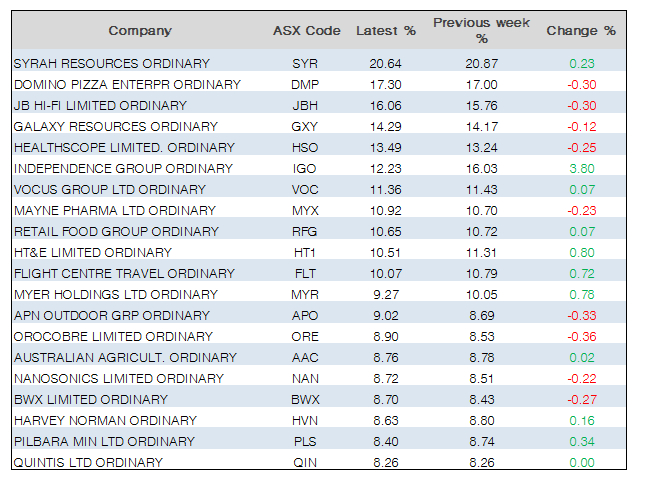Click the Latest % column header
Viewport: 646px width, 477px height.
click(385, 31)
